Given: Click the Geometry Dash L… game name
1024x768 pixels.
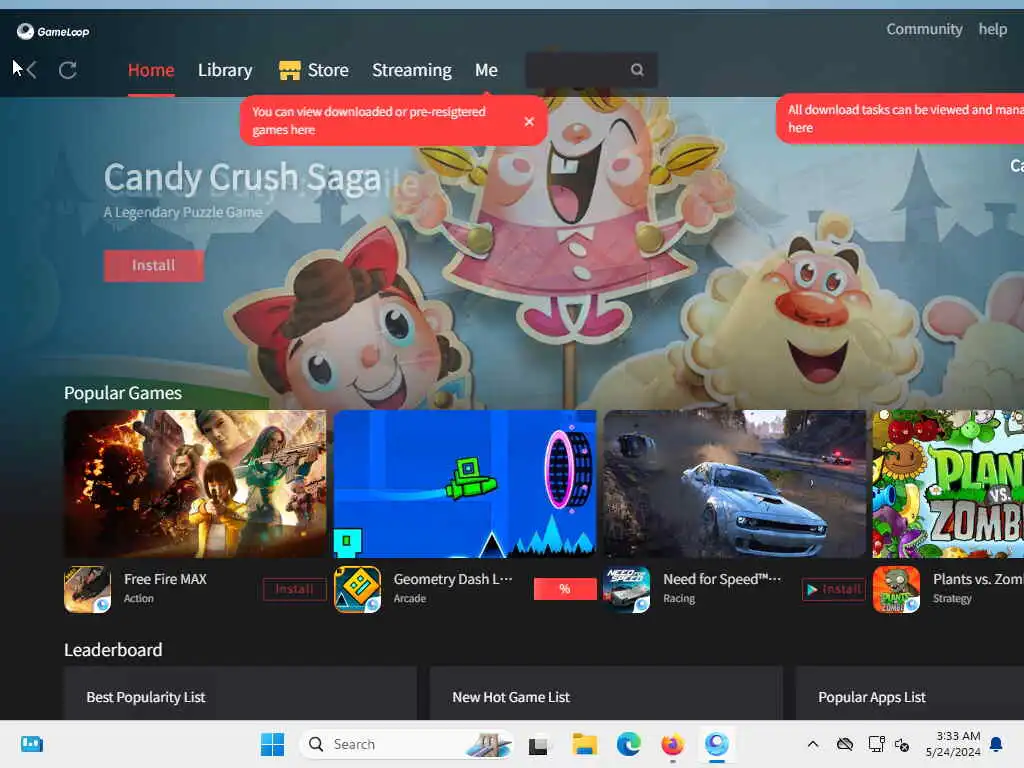Looking at the screenshot, I should (453, 579).
